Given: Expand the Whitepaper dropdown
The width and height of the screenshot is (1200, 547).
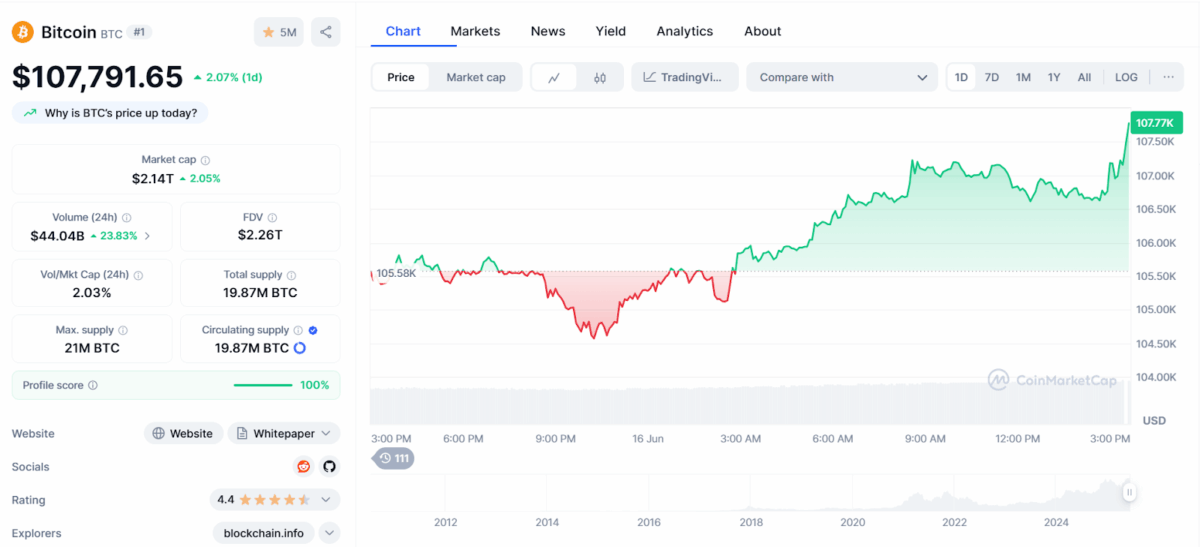Looking at the screenshot, I should coord(284,433).
